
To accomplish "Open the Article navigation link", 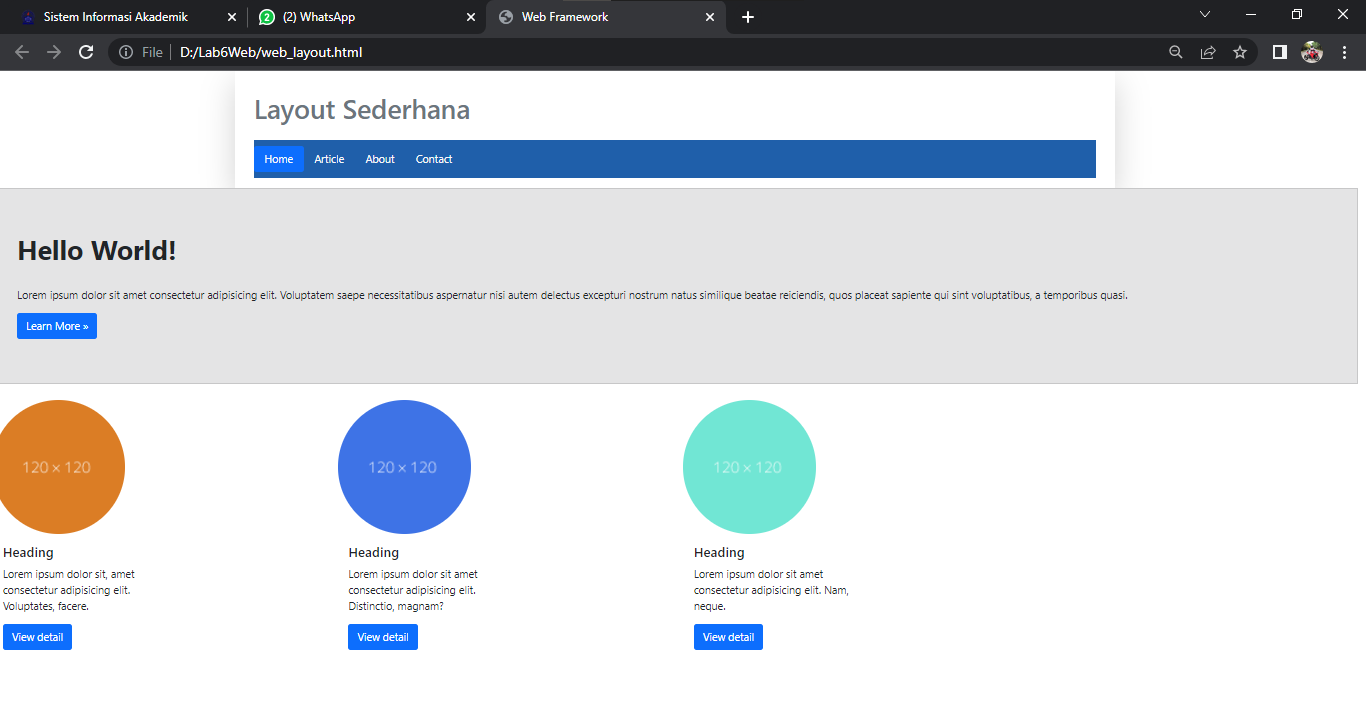I will pos(329,158).
